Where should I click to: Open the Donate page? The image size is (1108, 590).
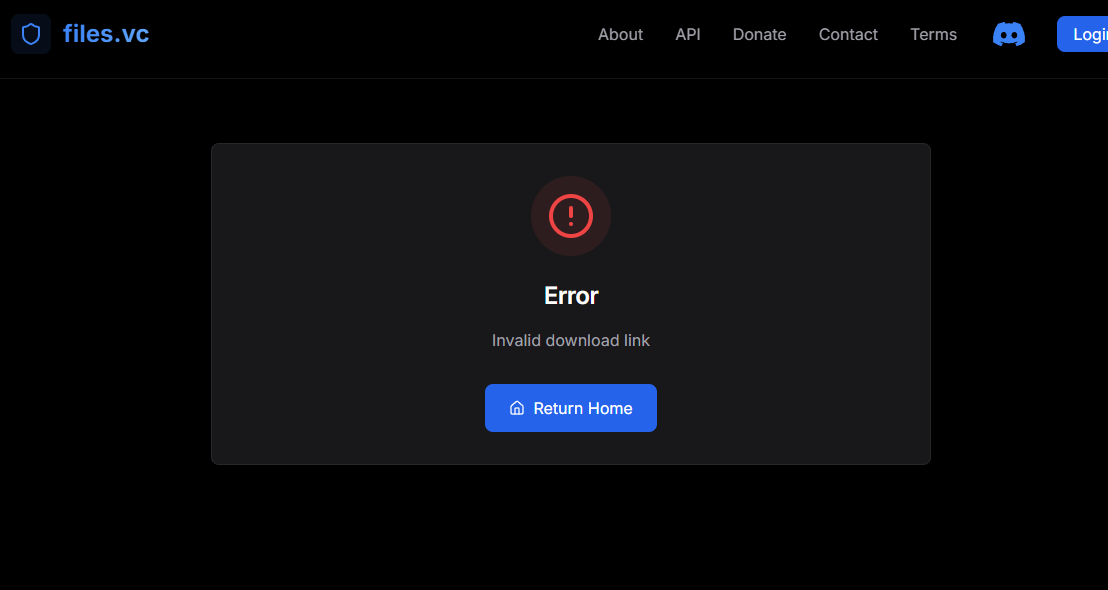click(759, 34)
